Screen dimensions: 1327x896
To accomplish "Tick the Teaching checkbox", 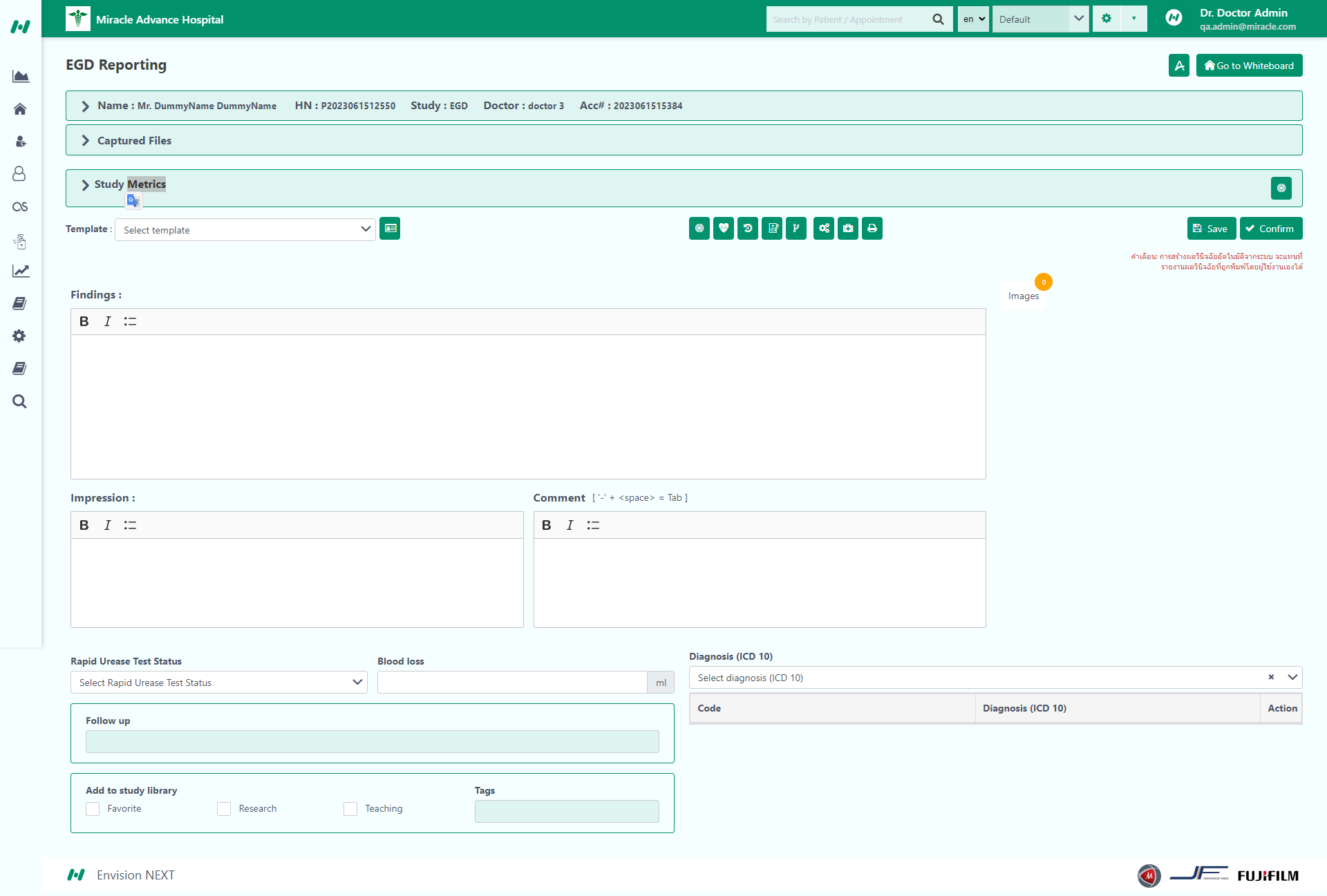I will tap(350, 809).
